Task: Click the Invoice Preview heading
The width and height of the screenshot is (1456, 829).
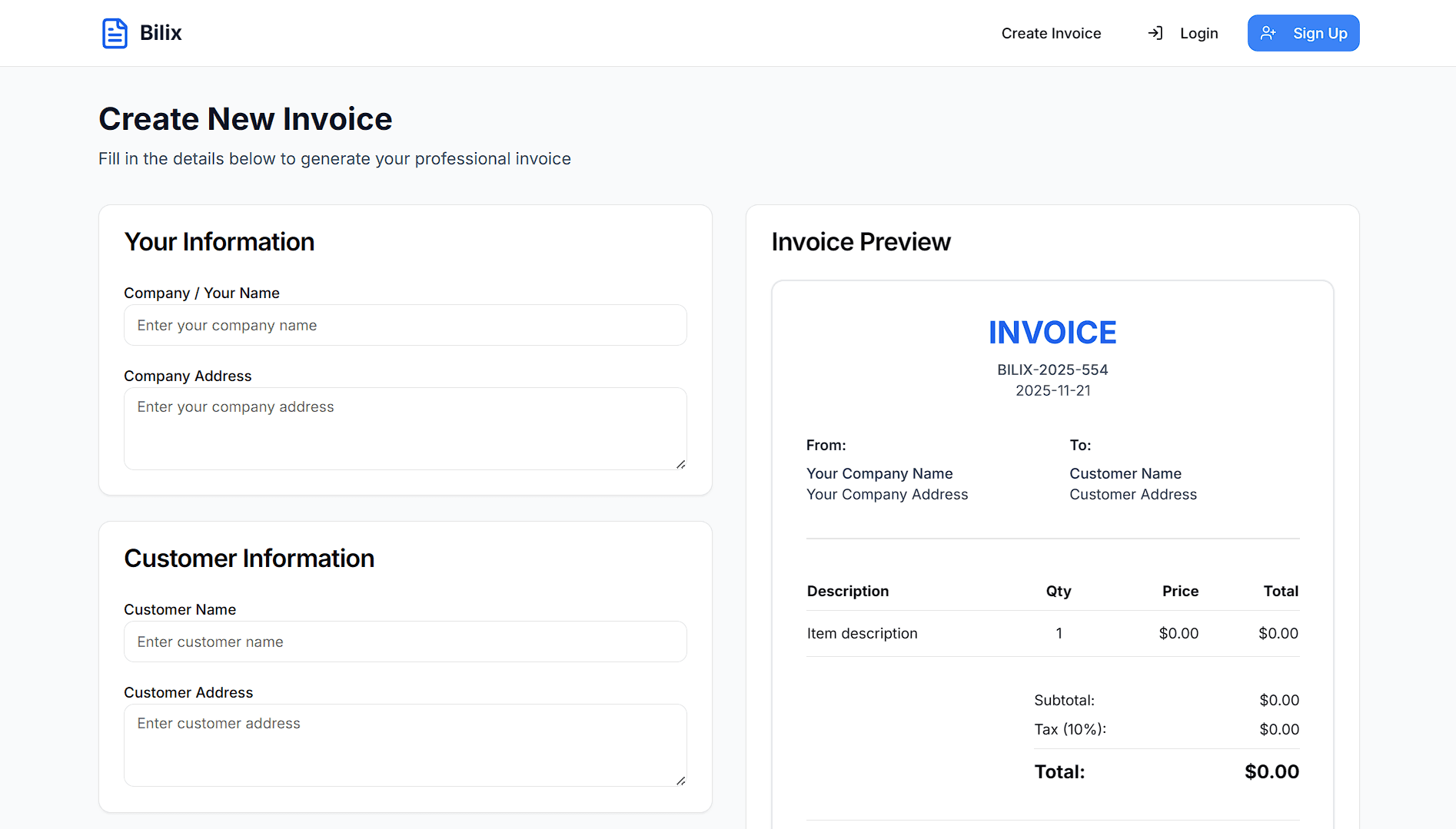Action: coord(860,241)
